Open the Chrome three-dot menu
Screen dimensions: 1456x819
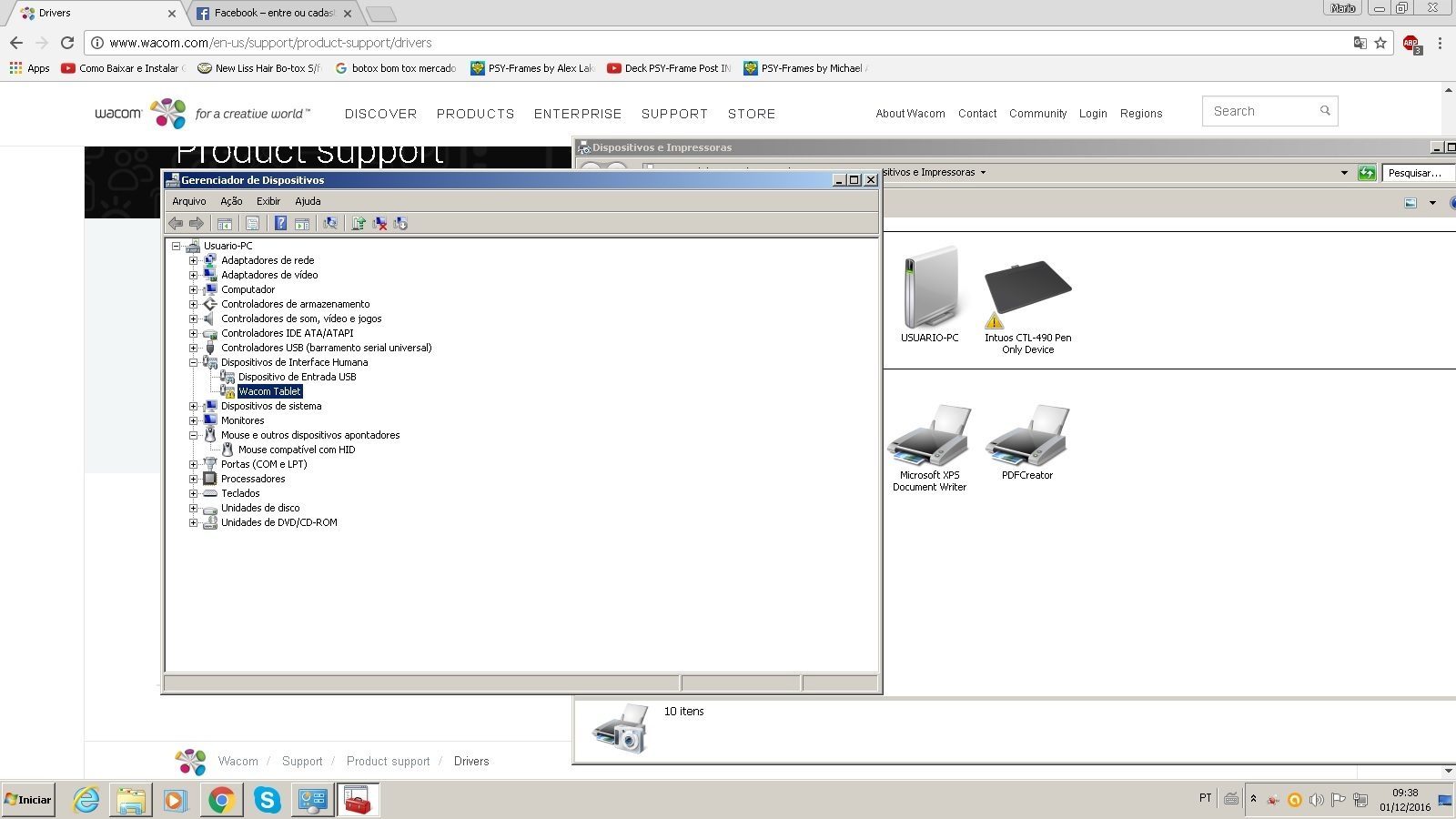1440,43
